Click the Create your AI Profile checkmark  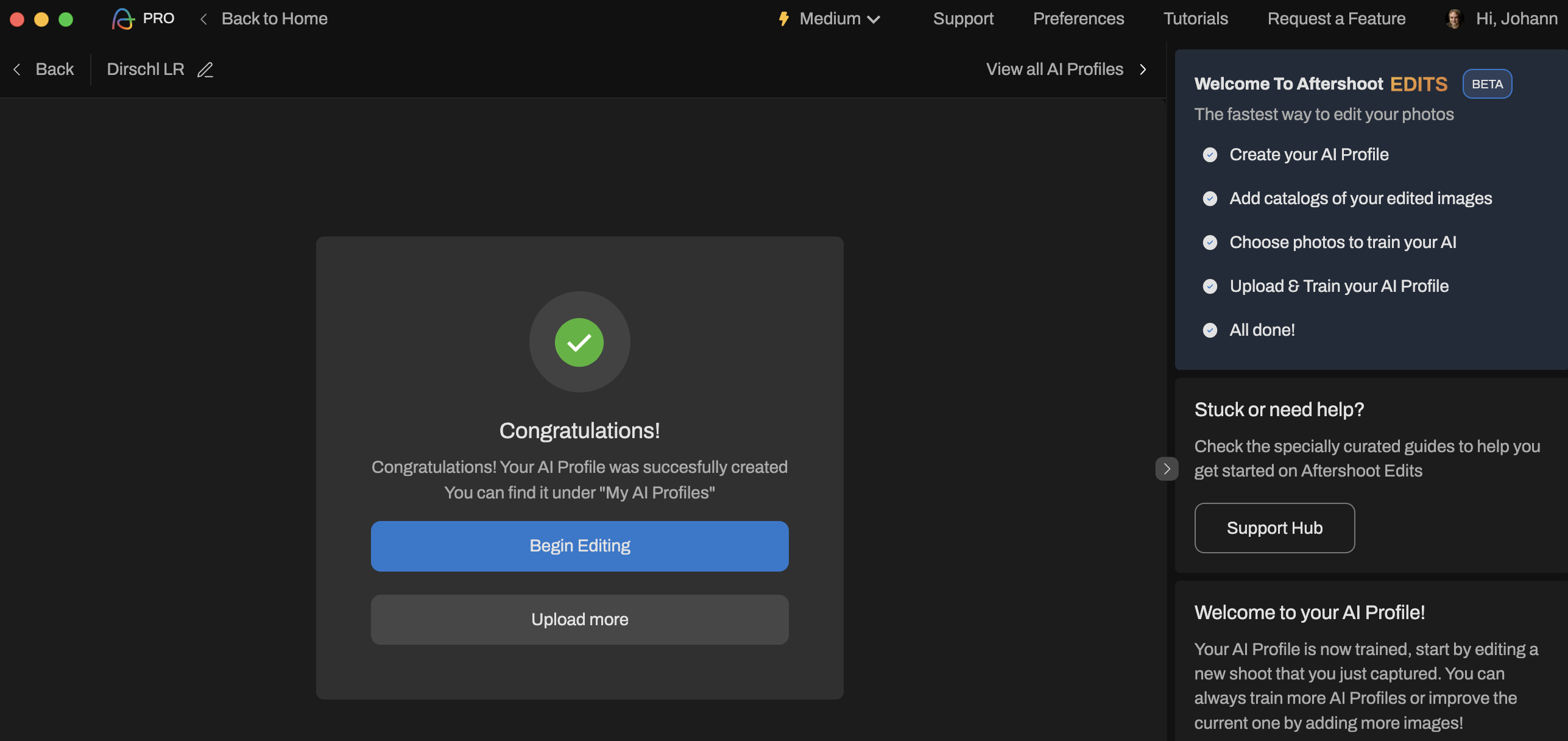[x=1210, y=155]
